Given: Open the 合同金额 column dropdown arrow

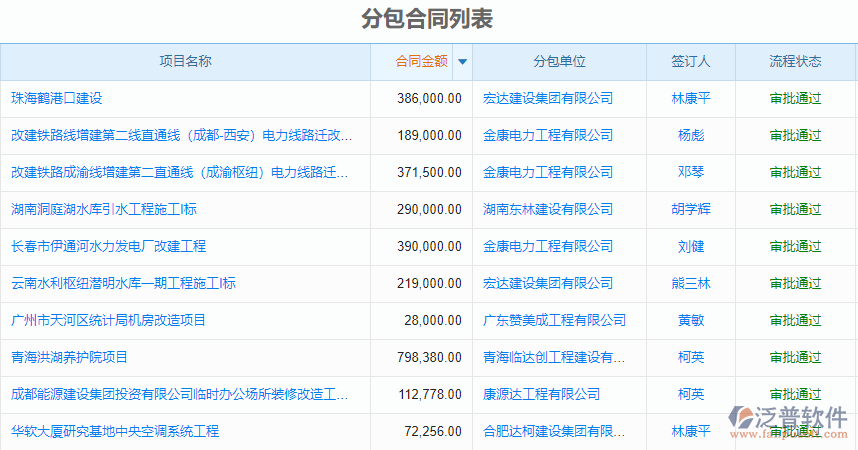Looking at the screenshot, I should [462, 61].
